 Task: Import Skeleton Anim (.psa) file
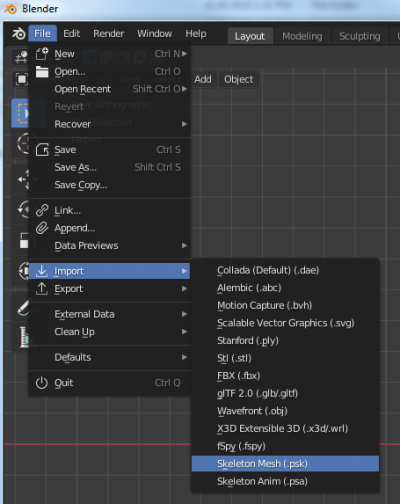point(285,481)
